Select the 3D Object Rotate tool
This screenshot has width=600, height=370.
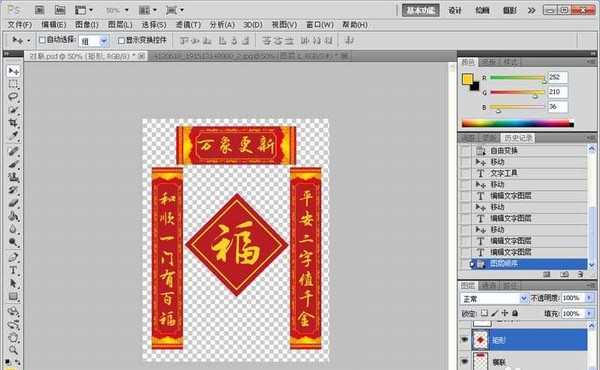point(13,311)
